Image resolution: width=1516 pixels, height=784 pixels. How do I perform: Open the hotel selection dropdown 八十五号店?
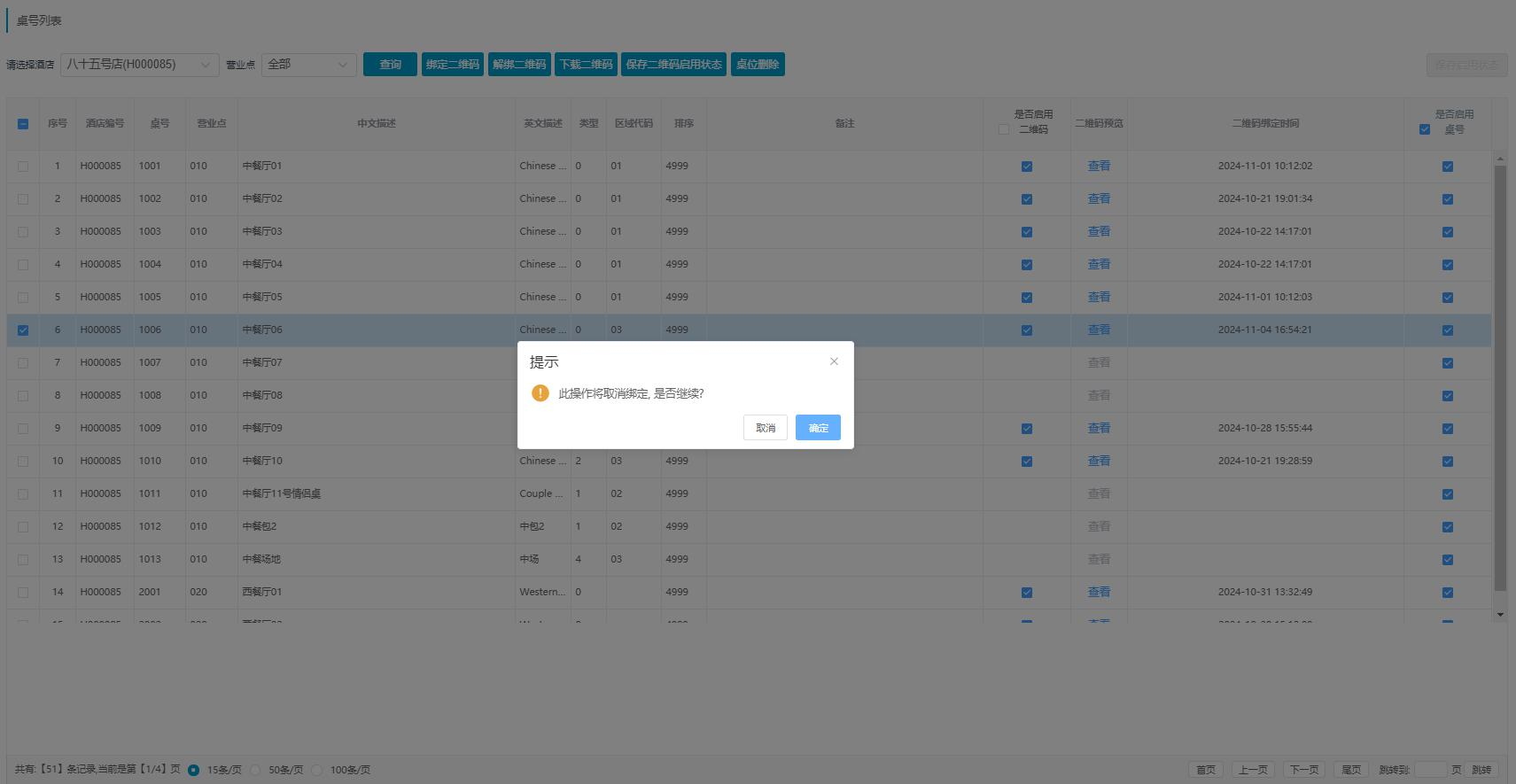coord(140,65)
